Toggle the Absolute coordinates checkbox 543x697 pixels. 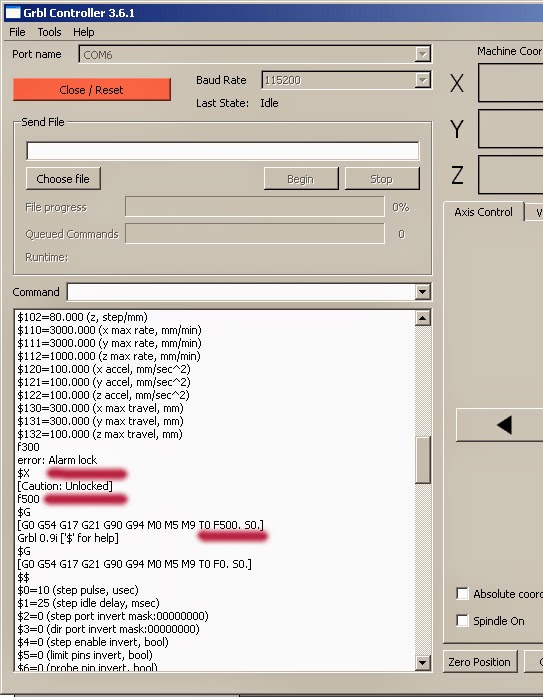[x=462, y=593]
